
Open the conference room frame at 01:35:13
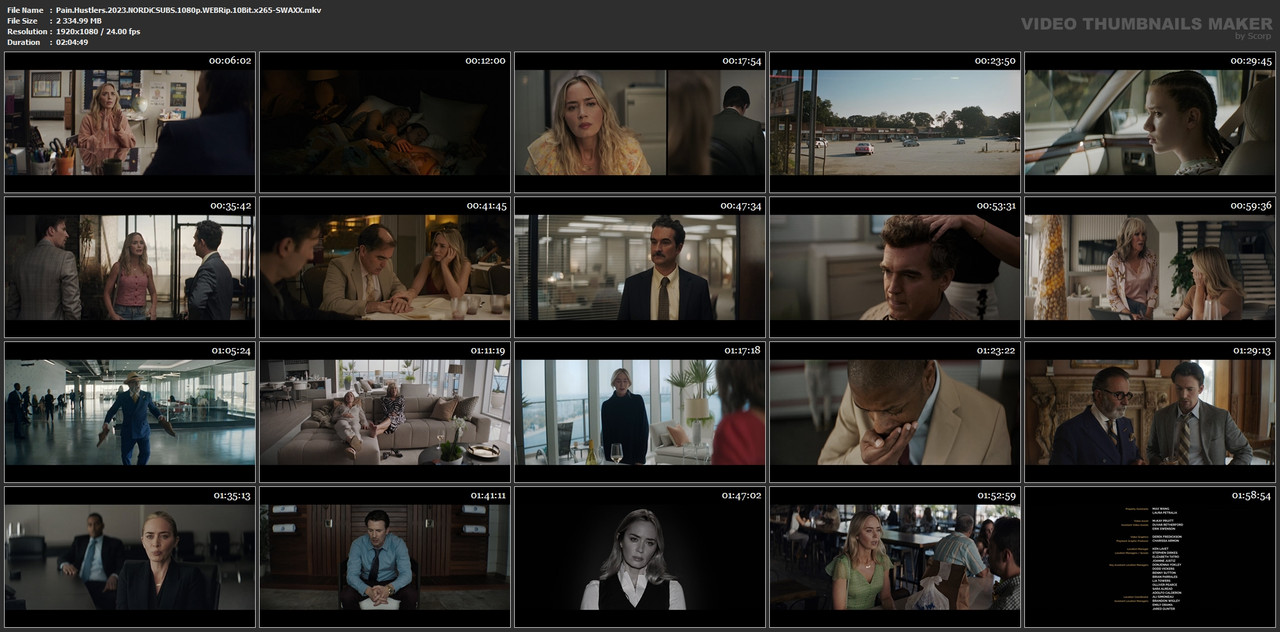pos(129,557)
